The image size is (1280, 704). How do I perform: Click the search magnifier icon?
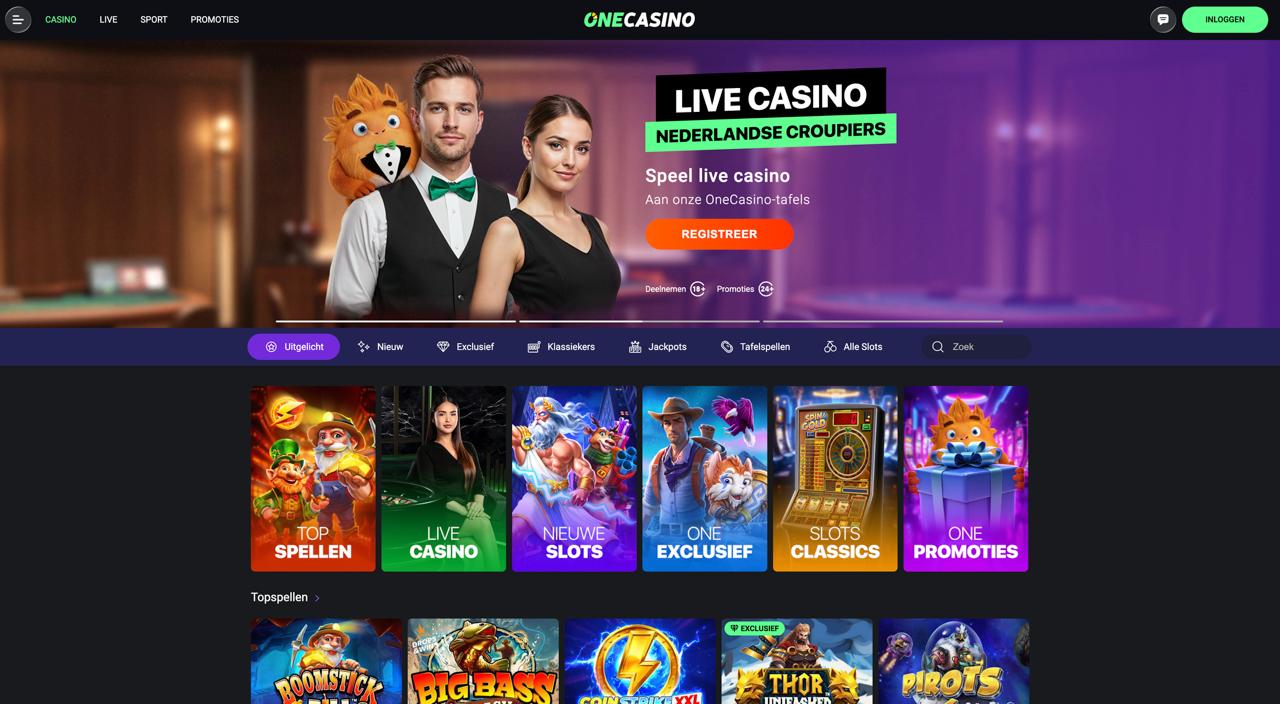[937, 347]
